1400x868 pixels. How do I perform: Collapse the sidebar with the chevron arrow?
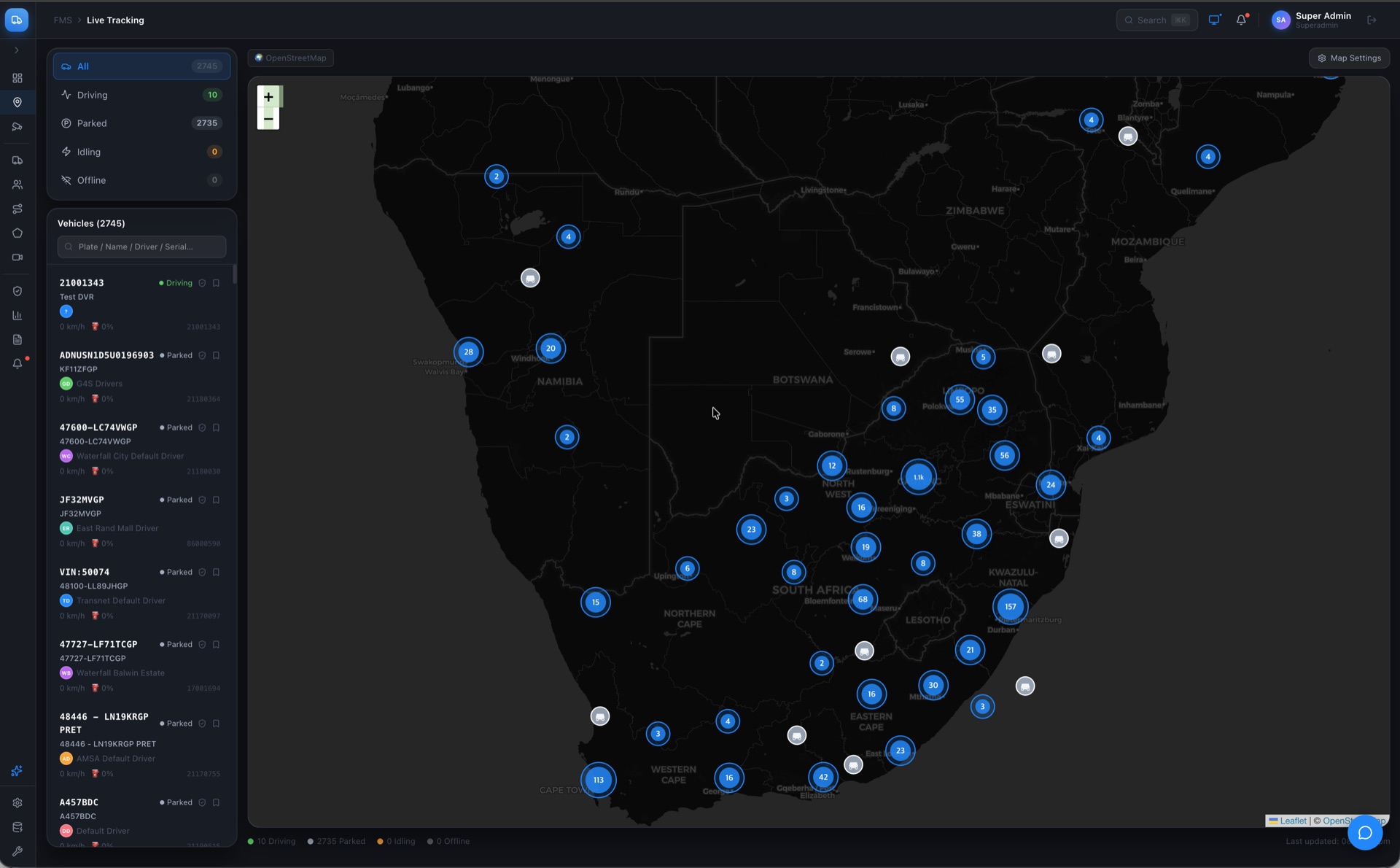point(17,50)
